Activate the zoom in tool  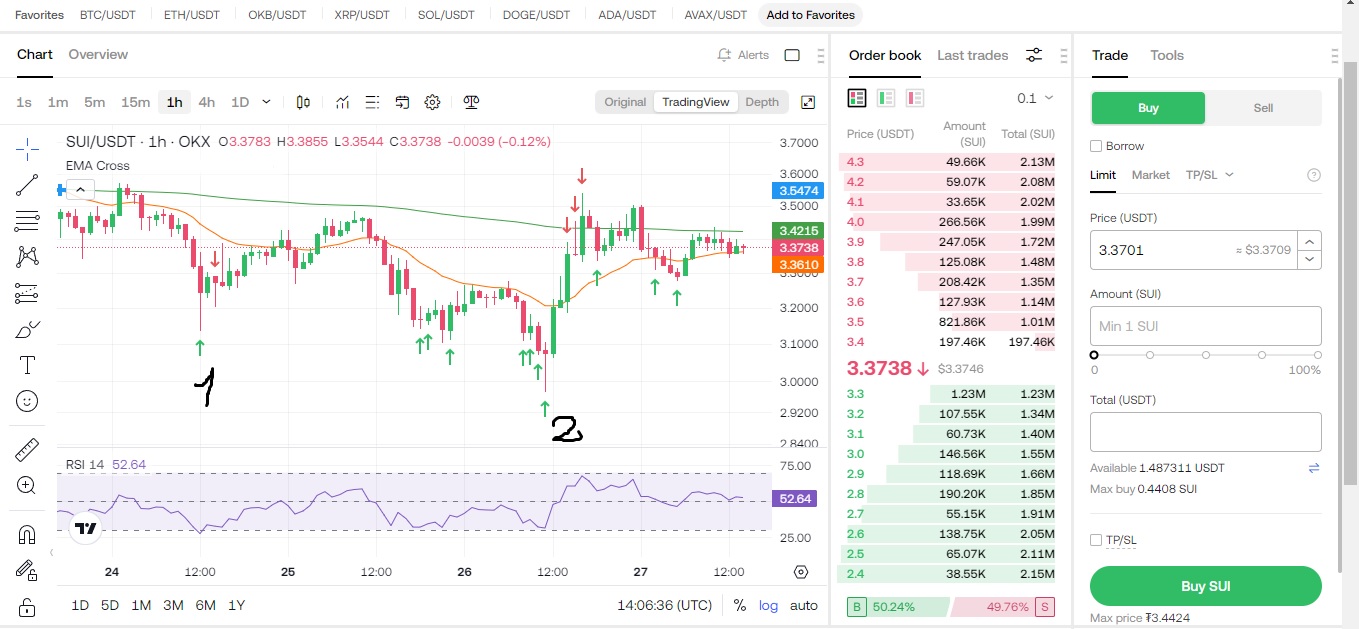[27, 486]
